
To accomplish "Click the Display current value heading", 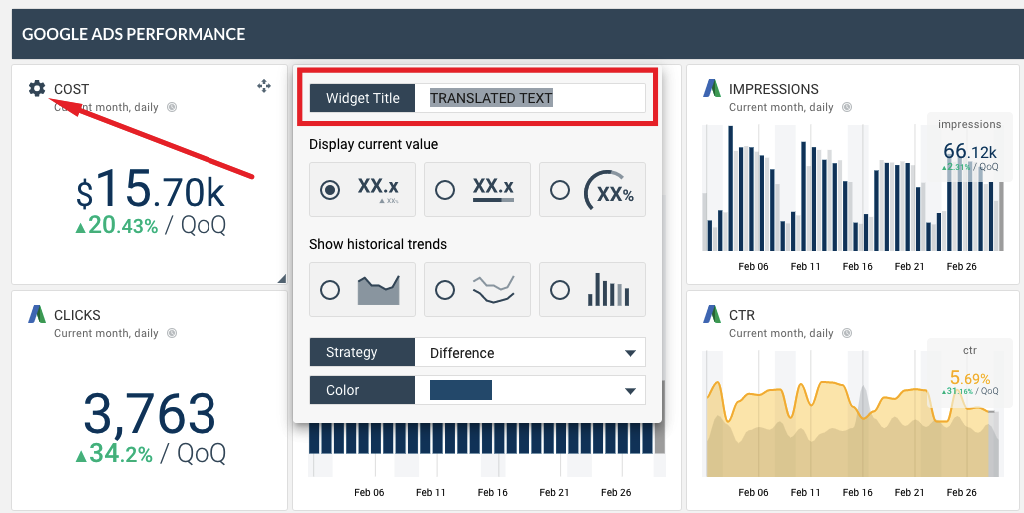I will [x=374, y=144].
